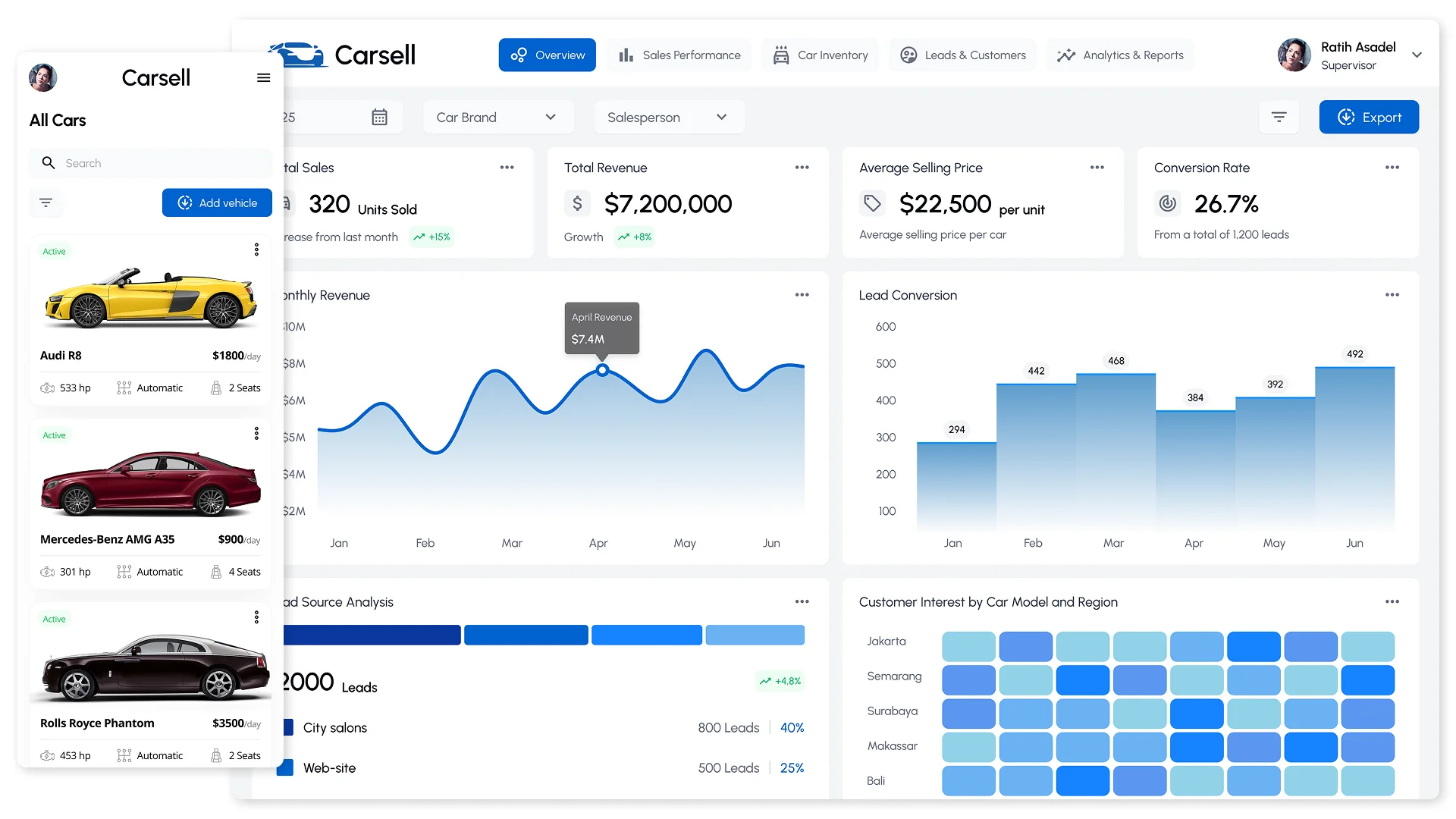
Task: Open Mercedes-Benz AMG A35 card options menu
Action: 256,433
